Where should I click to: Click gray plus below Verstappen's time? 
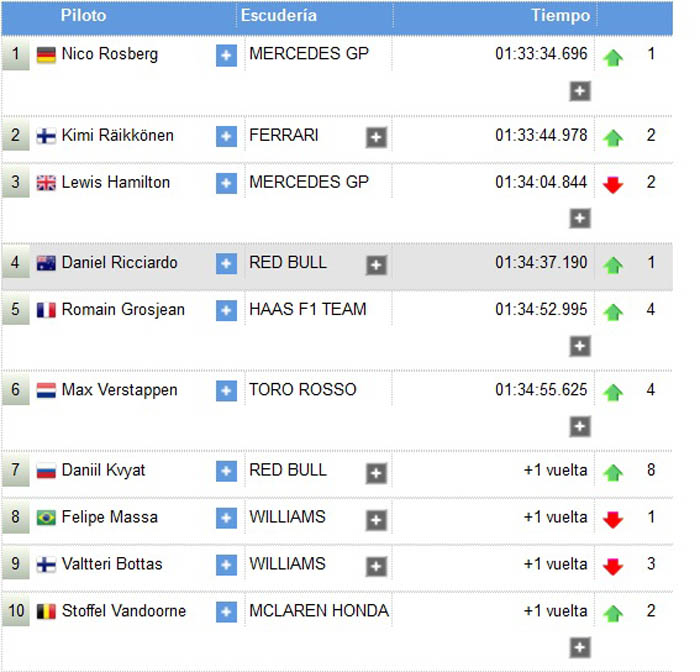tap(579, 426)
